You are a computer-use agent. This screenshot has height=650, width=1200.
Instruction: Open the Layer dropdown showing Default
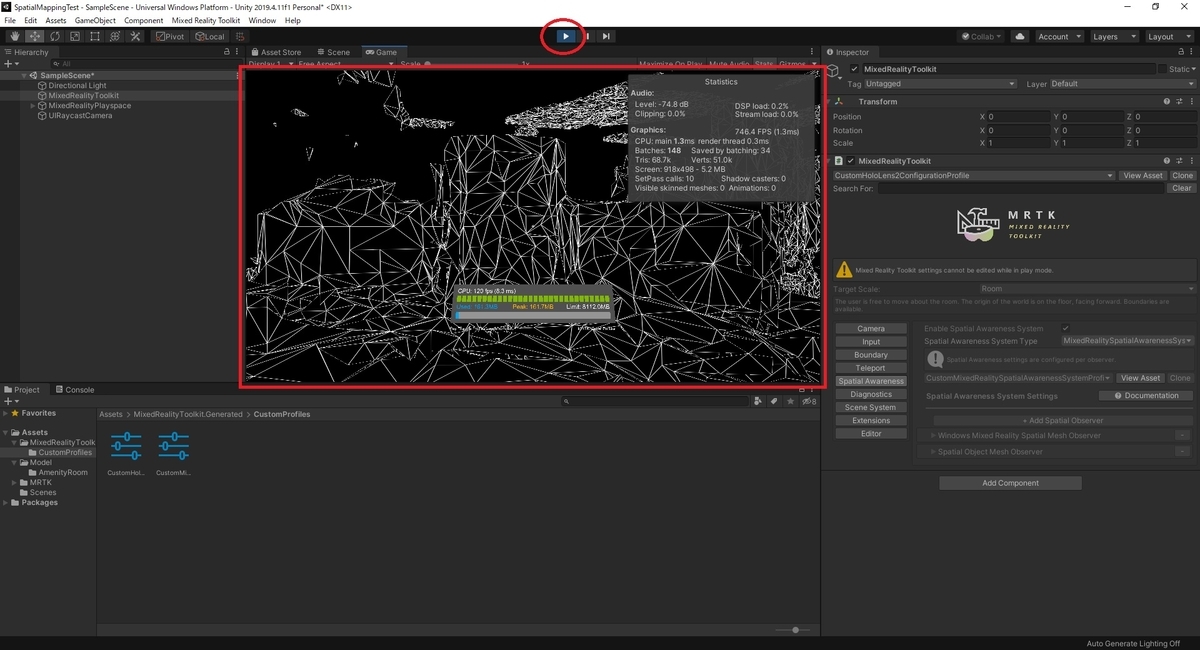click(1121, 84)
